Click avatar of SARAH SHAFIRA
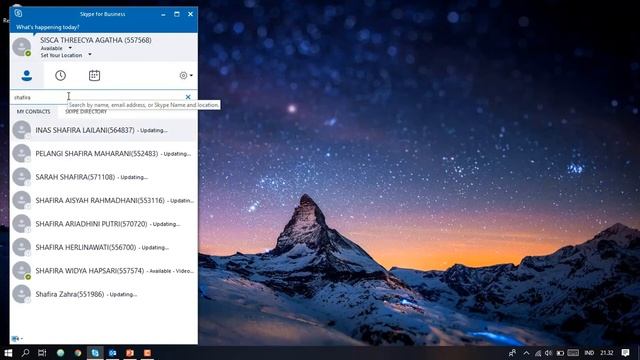 point(22,177)
